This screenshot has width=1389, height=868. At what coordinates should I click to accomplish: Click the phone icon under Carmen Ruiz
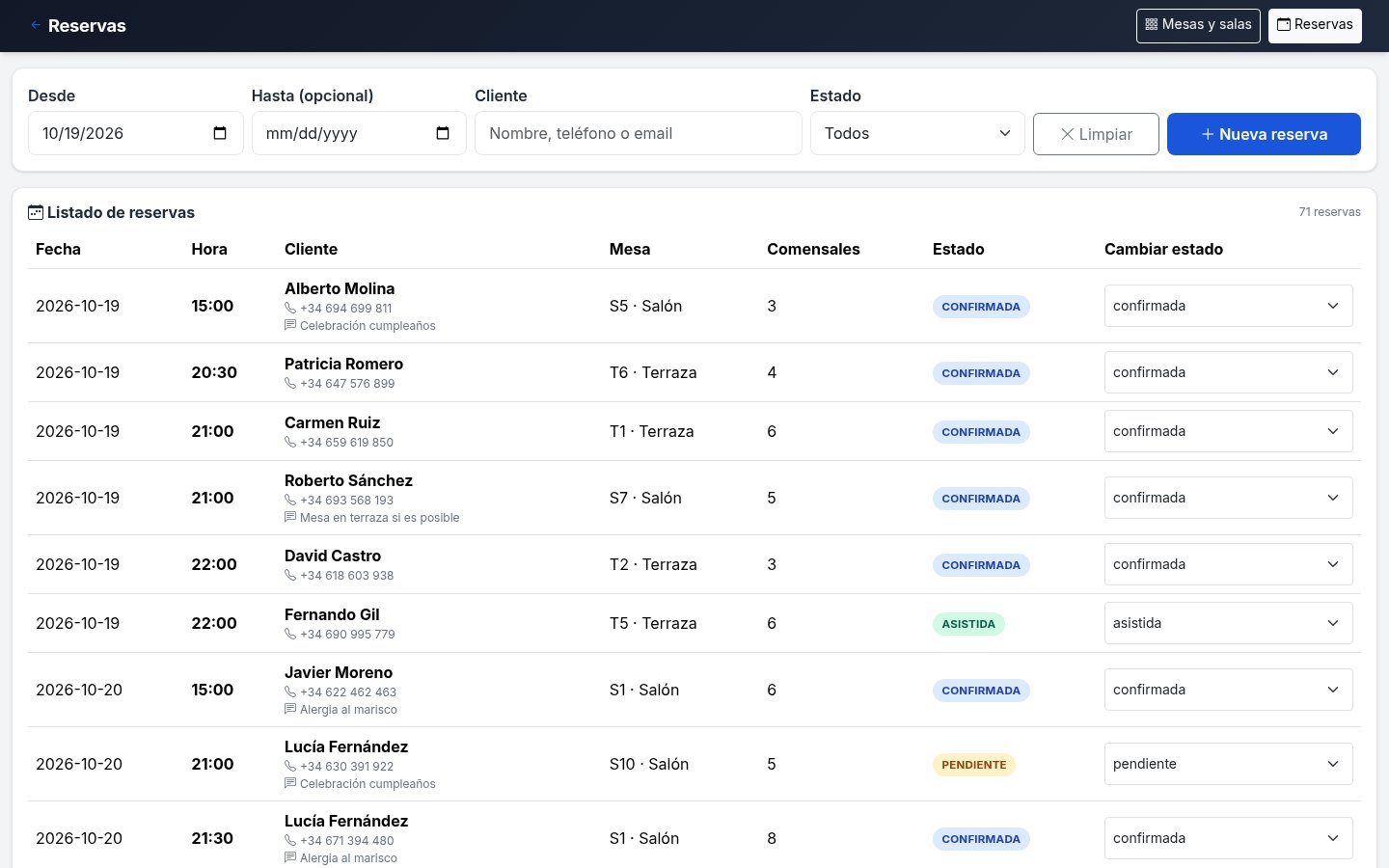[290, 443]
